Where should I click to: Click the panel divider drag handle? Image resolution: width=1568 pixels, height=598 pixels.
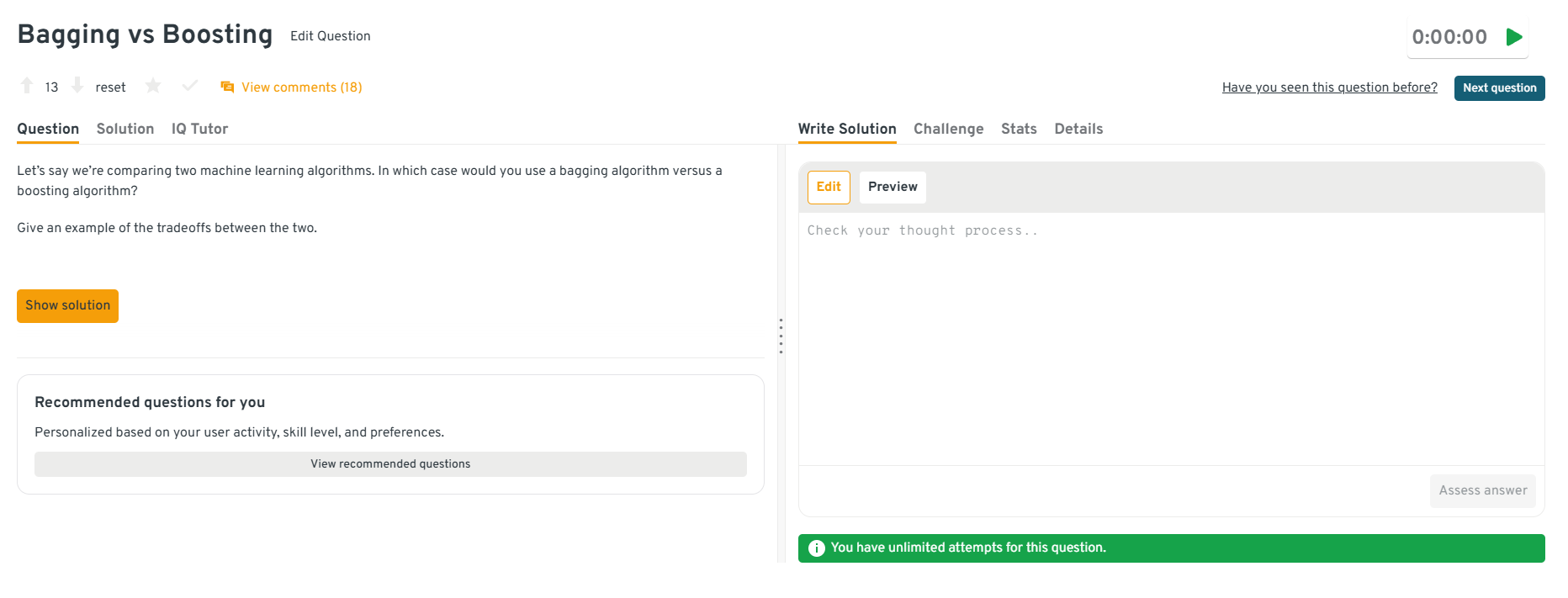pyautogui.click(x=781, y=336)
